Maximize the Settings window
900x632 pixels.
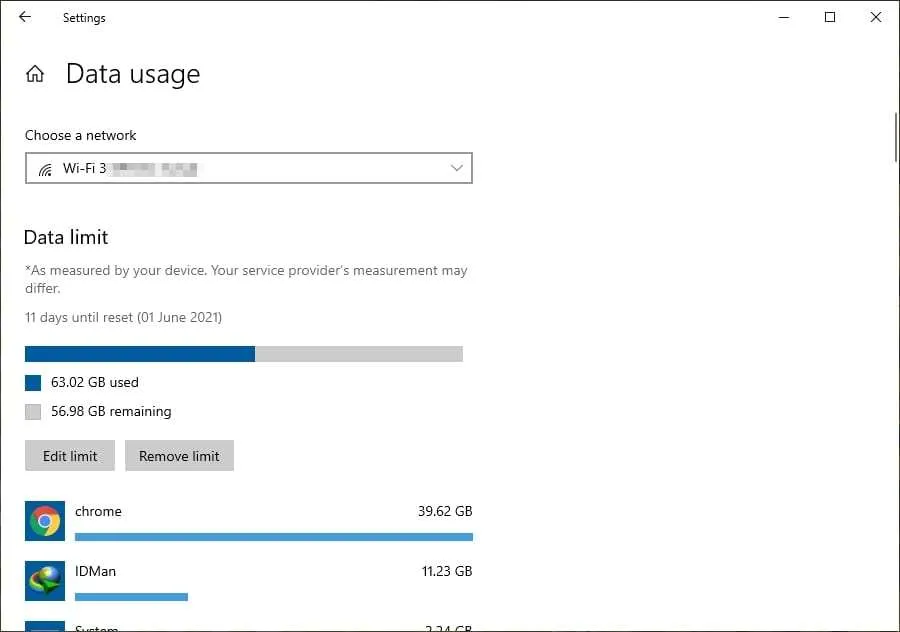point(830,17)
